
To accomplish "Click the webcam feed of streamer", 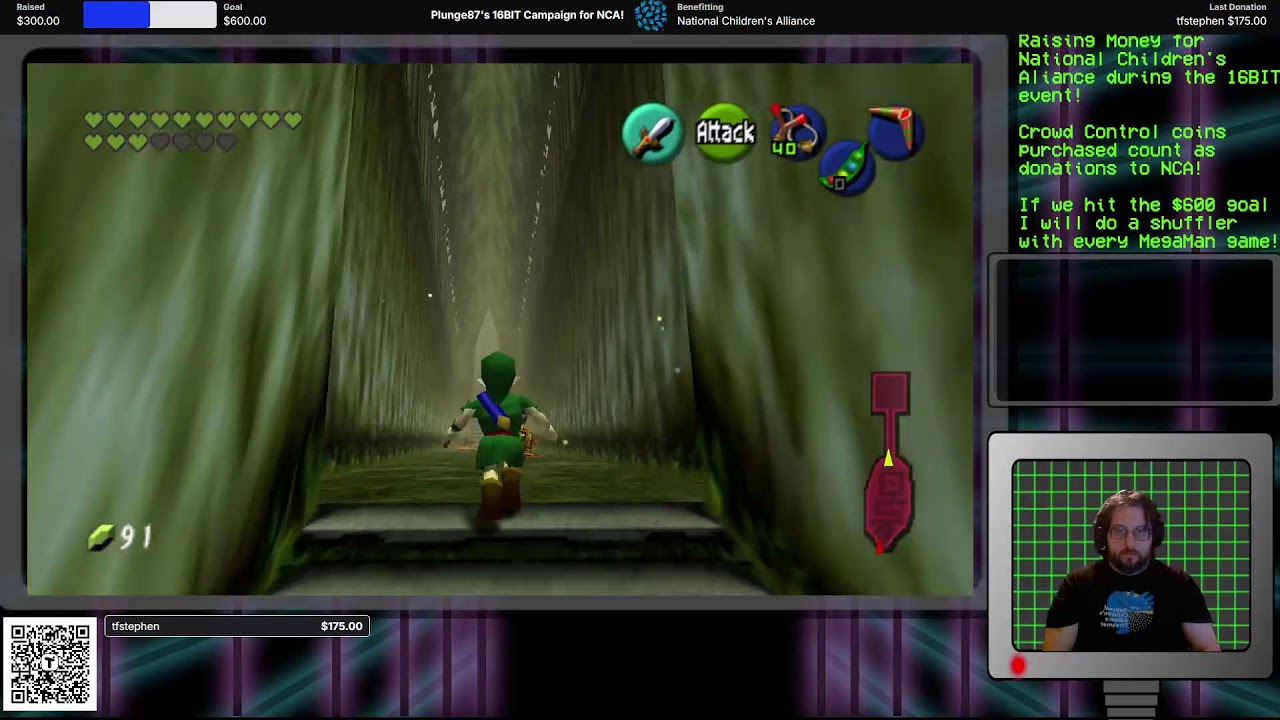I will pyautogui.click(x=1130, y=555).
